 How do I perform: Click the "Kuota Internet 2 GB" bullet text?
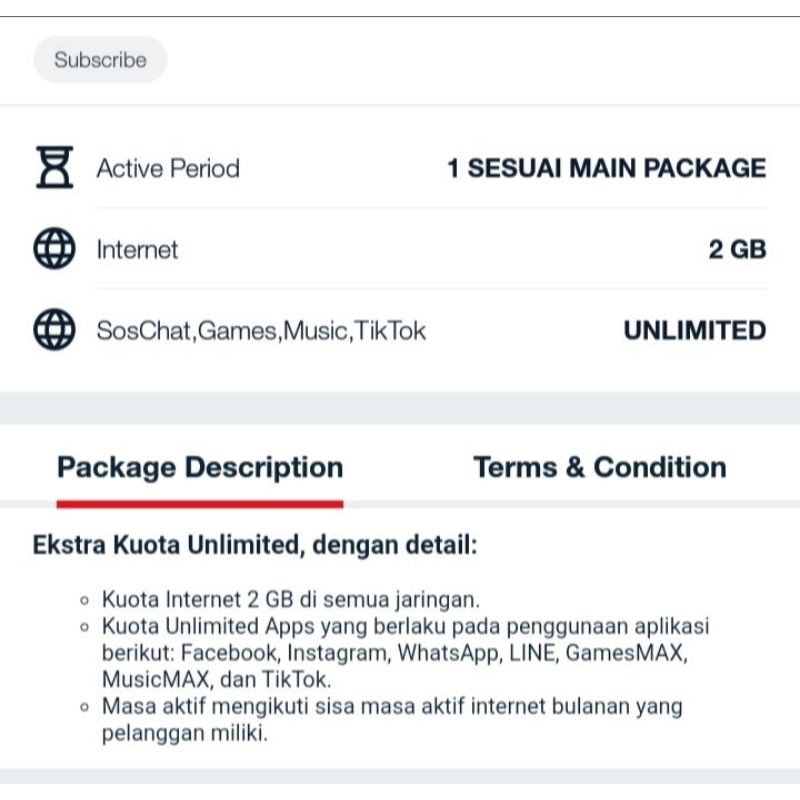click(x=291, y=600)
